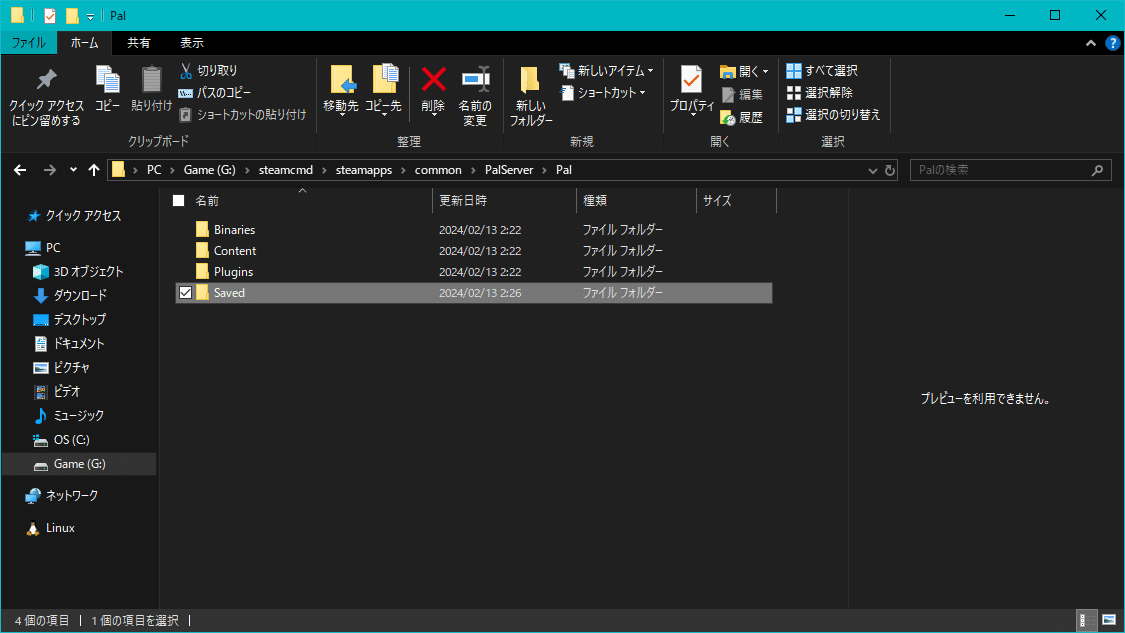Open the File (ファイル) tab
This screenshot has height=633, width=1125.
coord(29,43)
